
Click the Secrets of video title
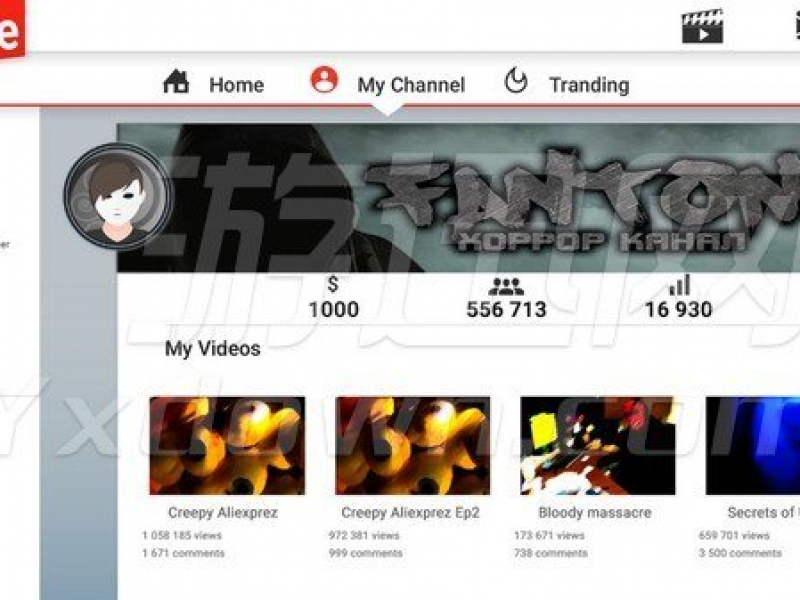coord(763,512)
